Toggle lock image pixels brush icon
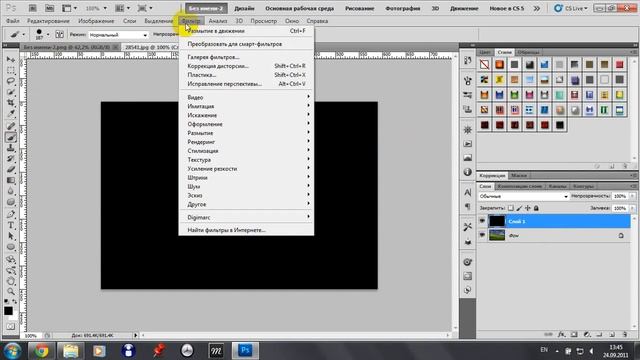The height and width of the screenshot is (360, 640). pyautogui.click(x=519, y=208)
